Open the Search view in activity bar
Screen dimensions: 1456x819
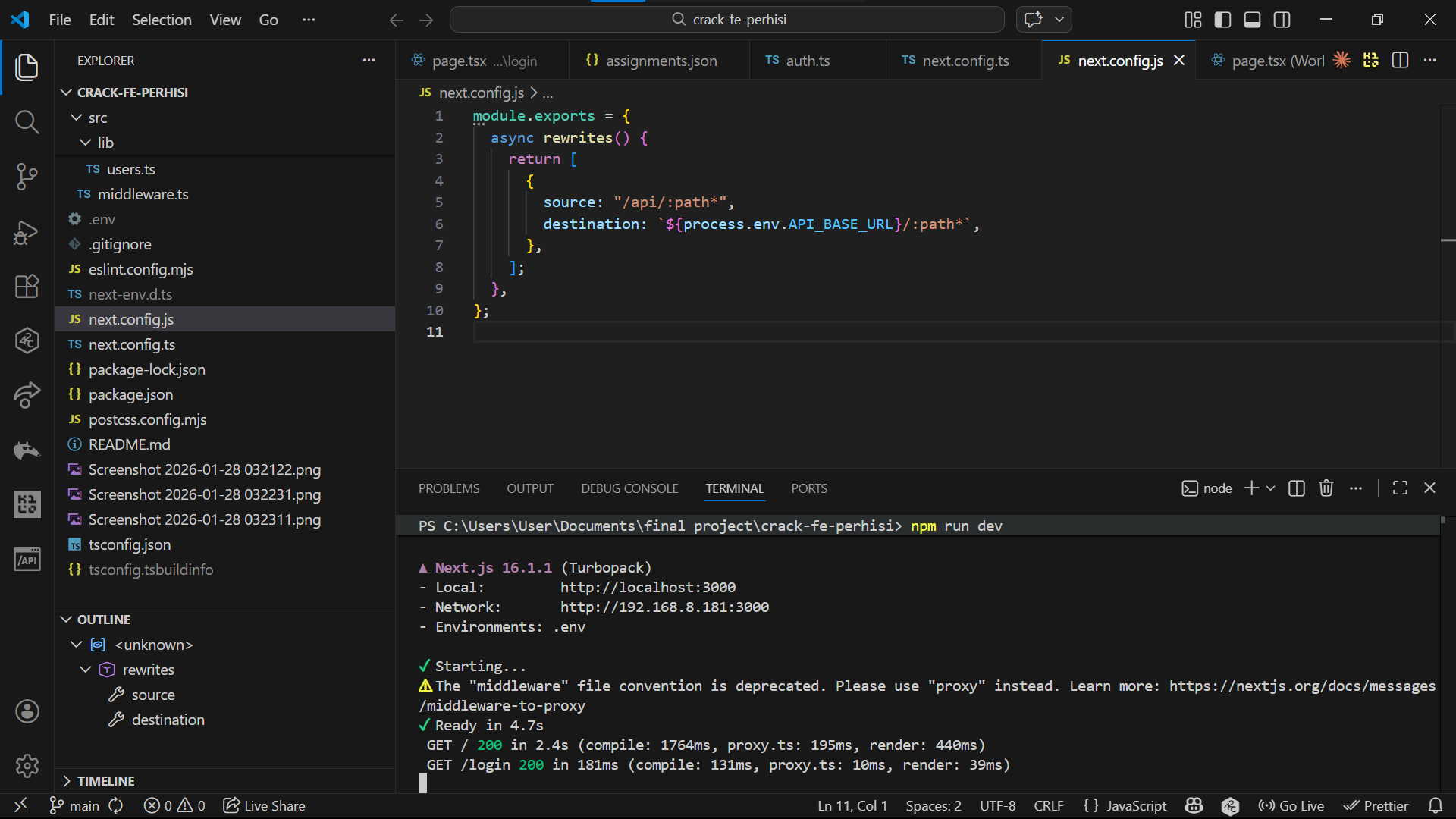[x=27, y=121]
